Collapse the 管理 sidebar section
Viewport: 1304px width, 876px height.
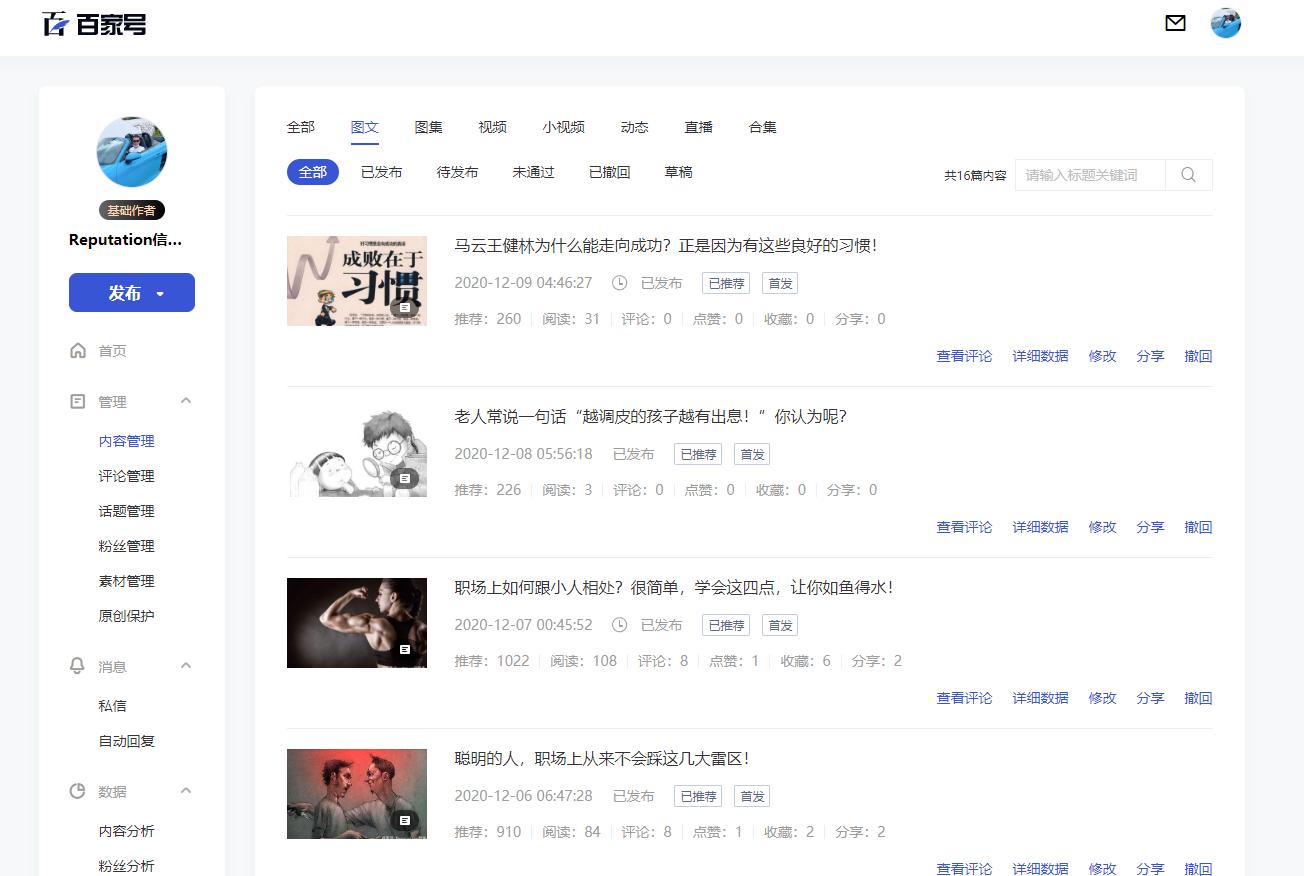click(186, 401)
